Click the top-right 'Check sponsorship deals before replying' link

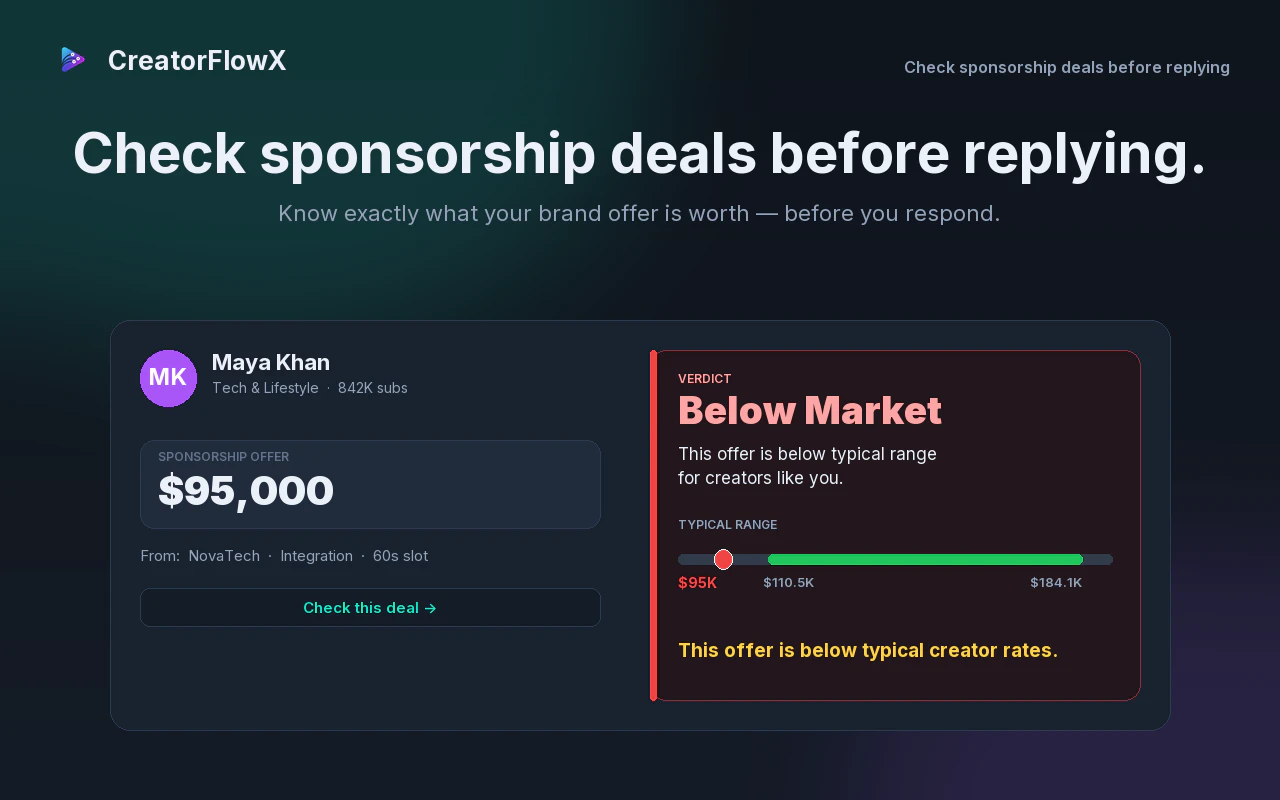click(1067, 67)
